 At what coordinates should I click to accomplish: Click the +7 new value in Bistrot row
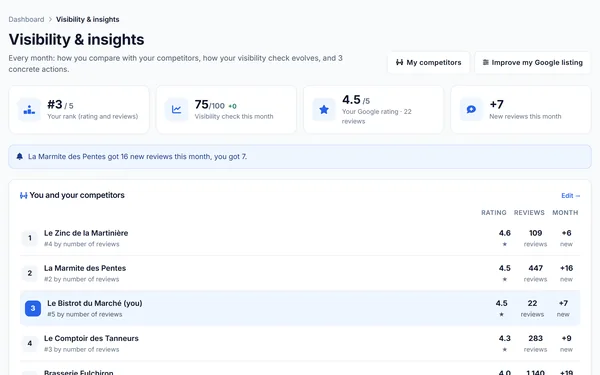[563, 303]
